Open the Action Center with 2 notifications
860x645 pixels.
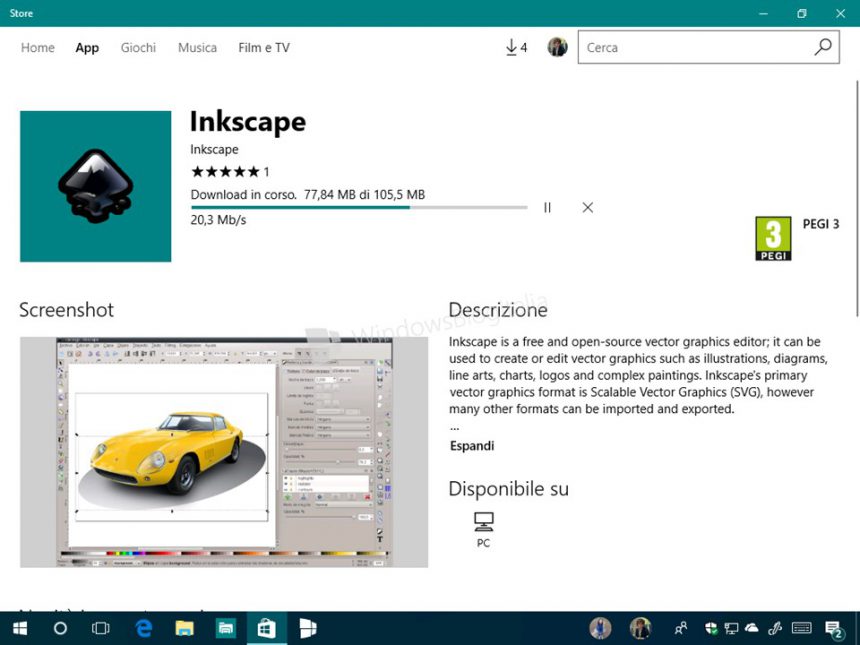pyautogui.click(x=834, y=629)
